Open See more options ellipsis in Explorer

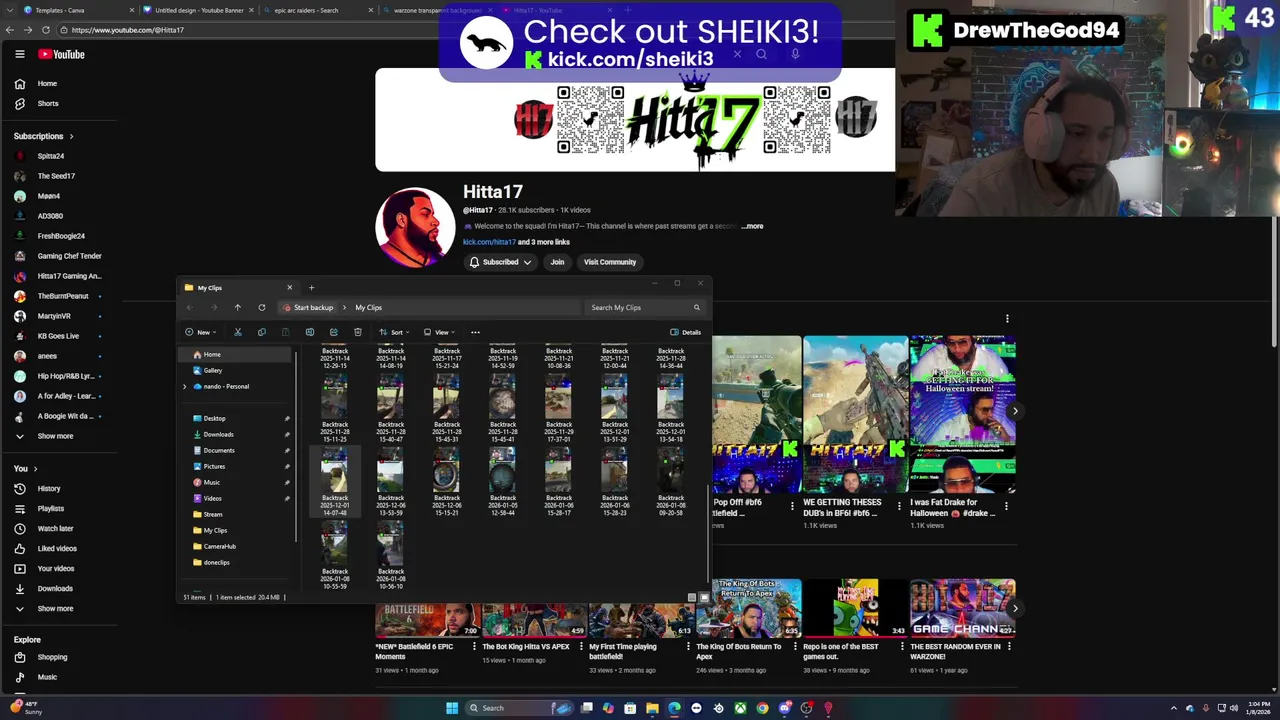coord(475,332)
